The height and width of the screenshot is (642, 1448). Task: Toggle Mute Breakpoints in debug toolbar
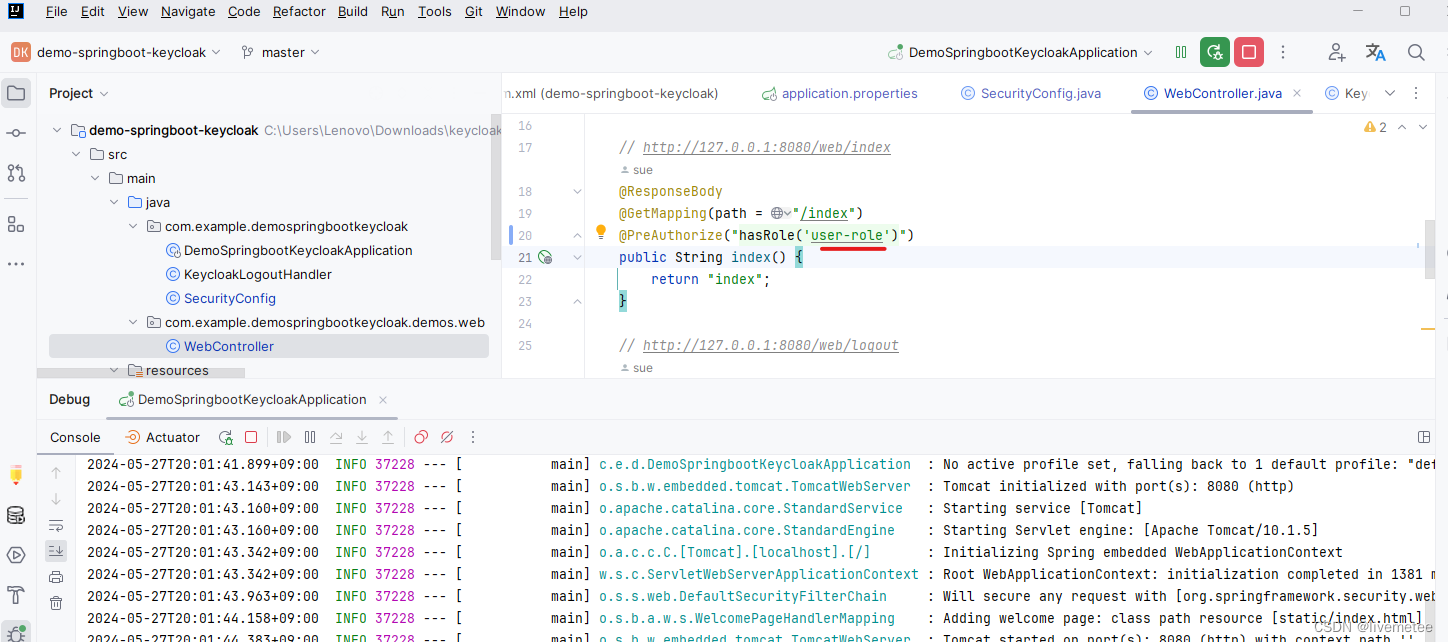pos(447,437)
